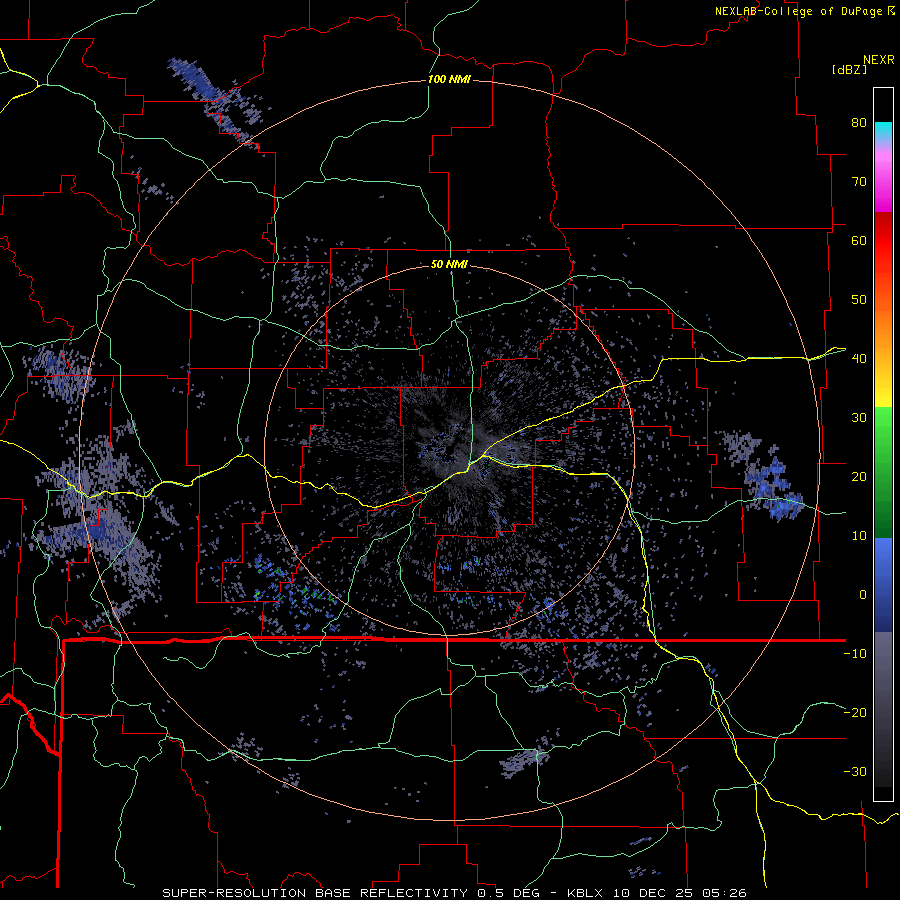The height and width of the screenshot is (900, 900).
Task: Click the 30 value on dBZ scale
Action: point(859,418)
